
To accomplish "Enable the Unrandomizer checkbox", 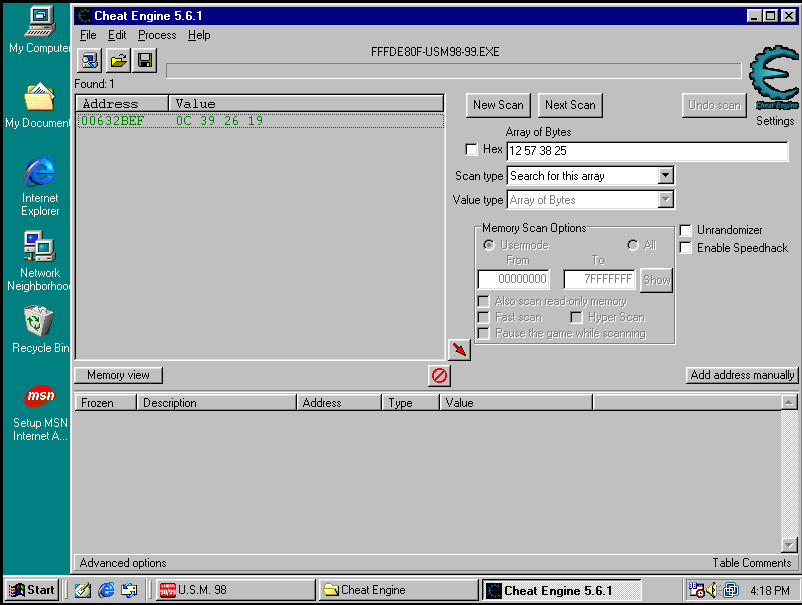I will tap(685, 230).
